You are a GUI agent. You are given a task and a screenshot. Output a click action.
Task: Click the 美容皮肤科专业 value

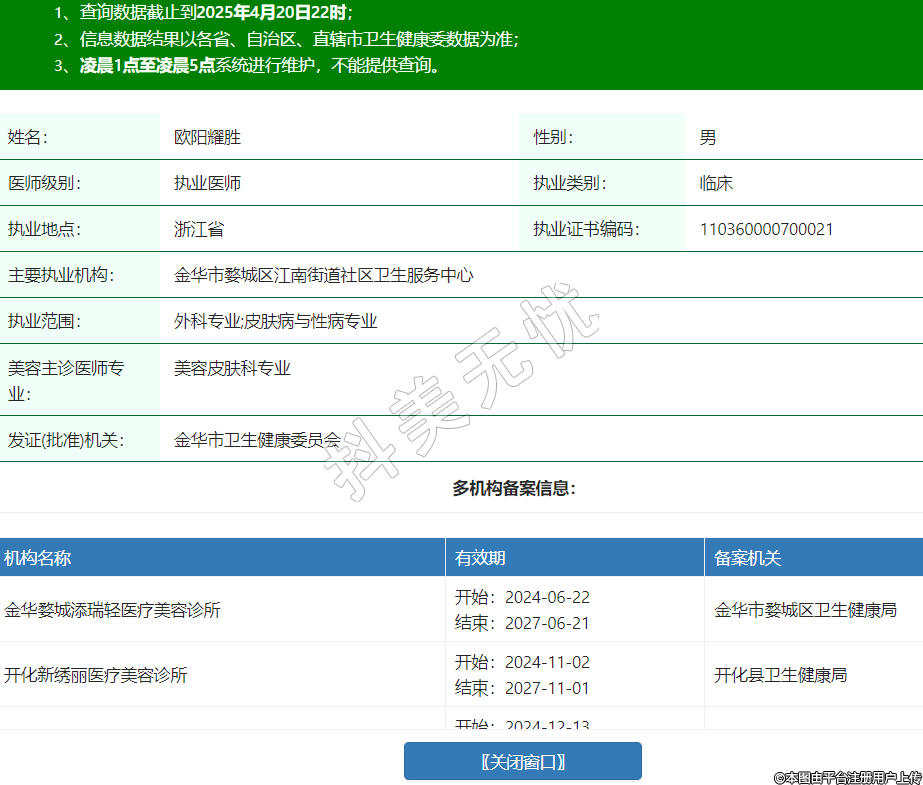tap(232, 369)
